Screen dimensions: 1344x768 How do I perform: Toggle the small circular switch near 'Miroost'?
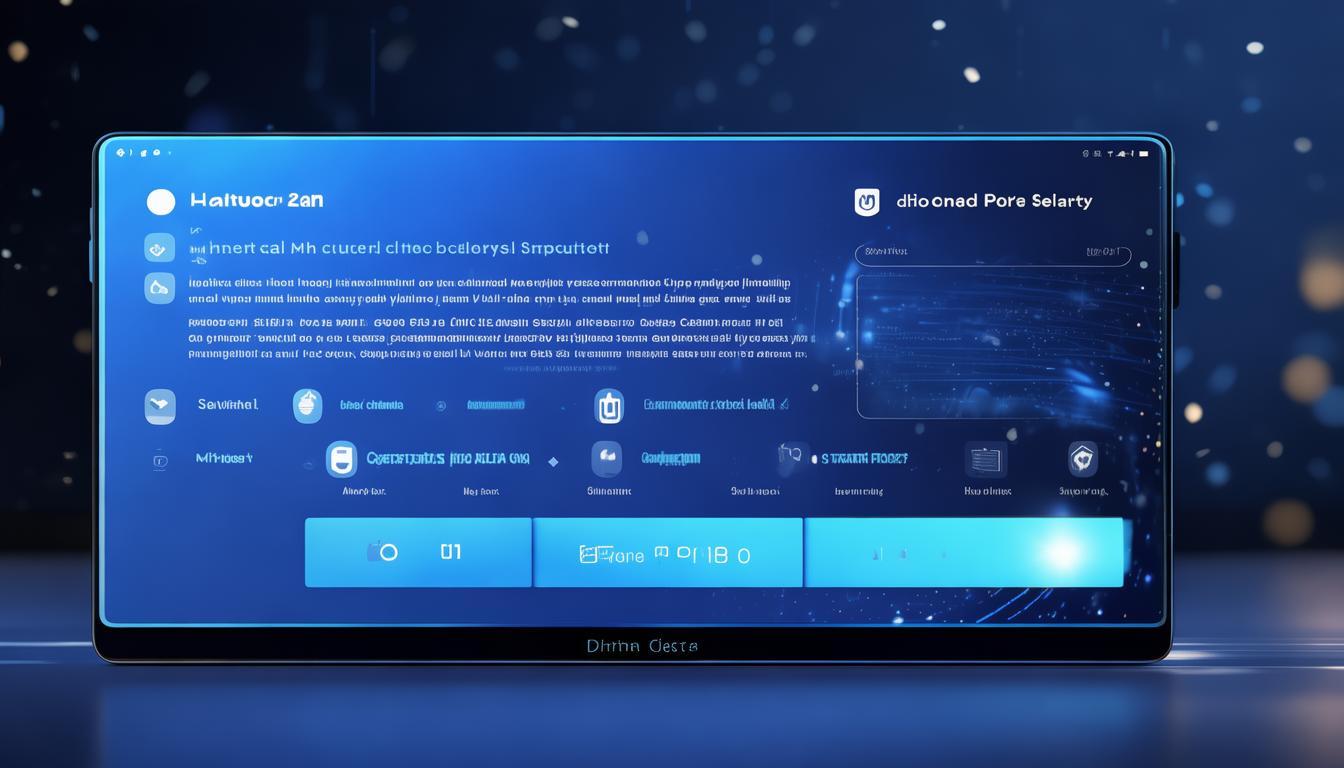tap(160, 458)
